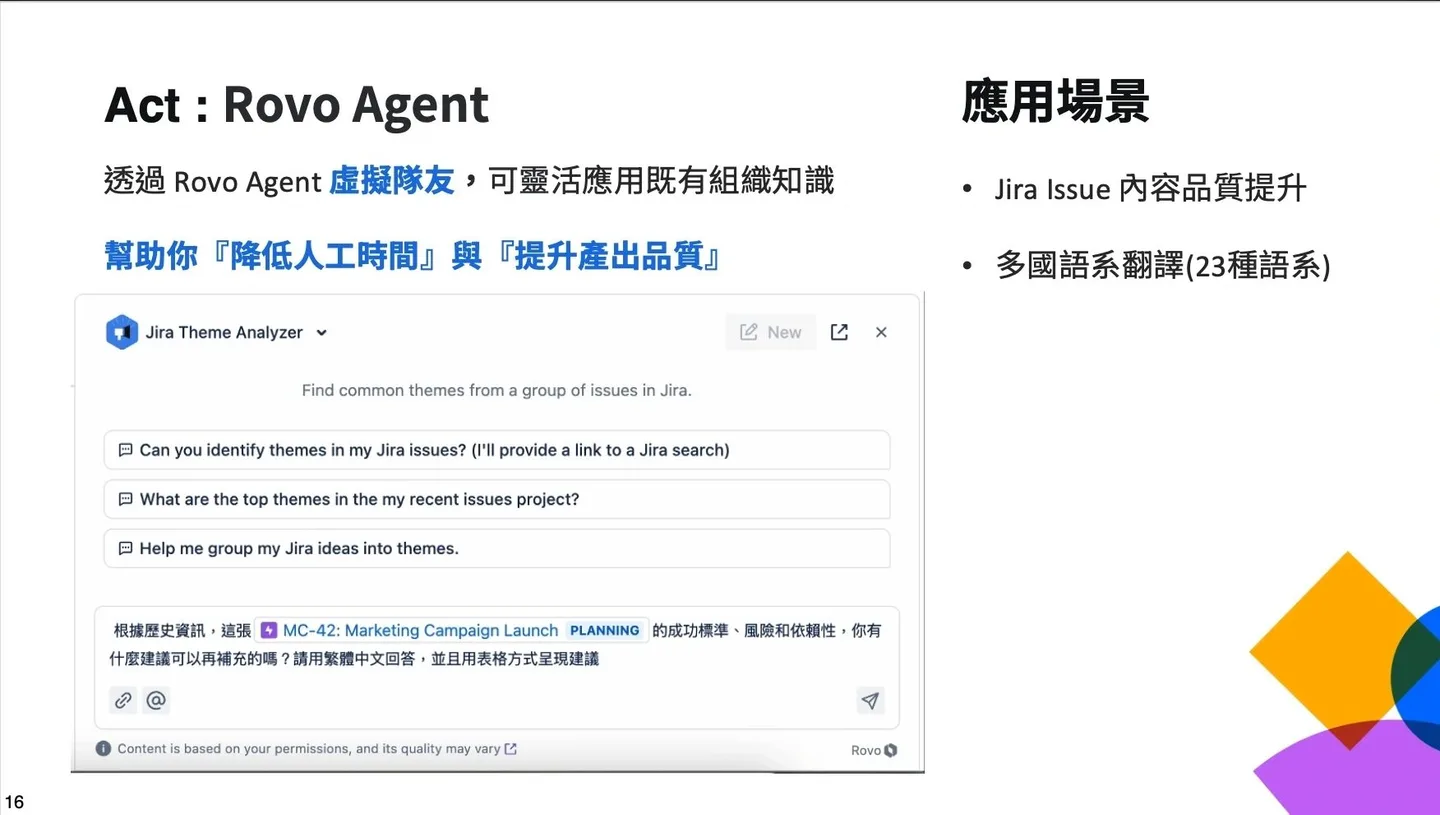The height and width of the screenshot is (815, 1440).
Task: Click the PLANNING status lozenge
Action: [605, 630]
